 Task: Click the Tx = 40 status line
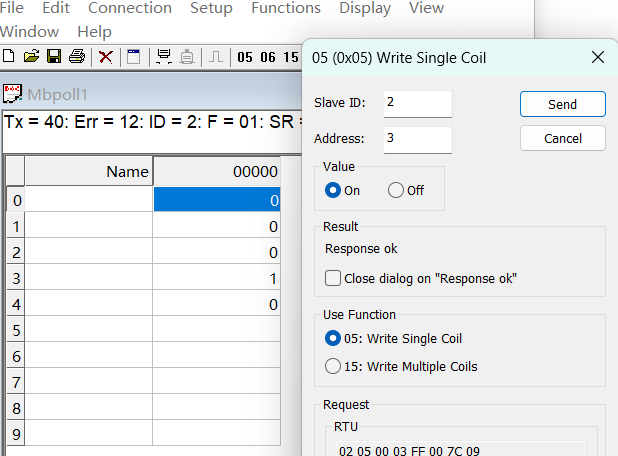(153, 122)
